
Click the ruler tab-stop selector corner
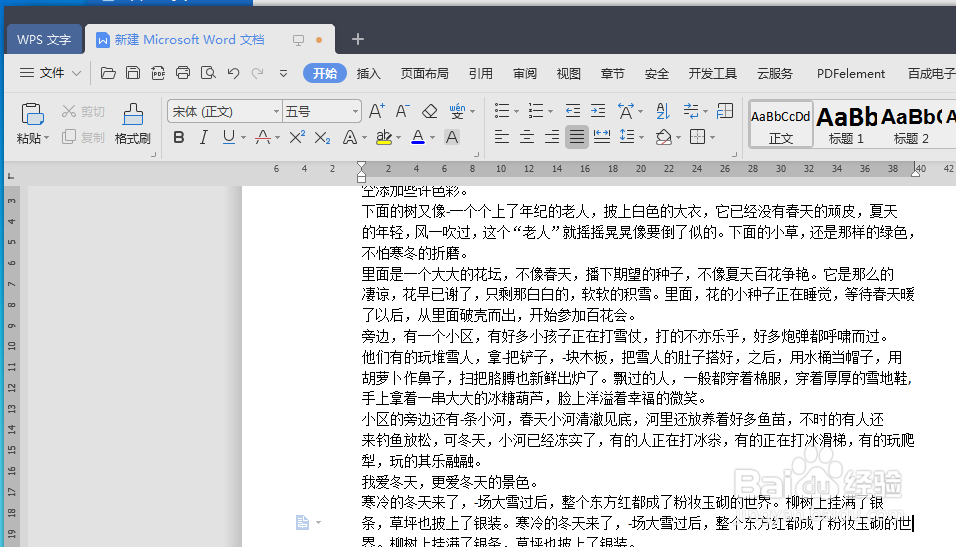point(10,176)
